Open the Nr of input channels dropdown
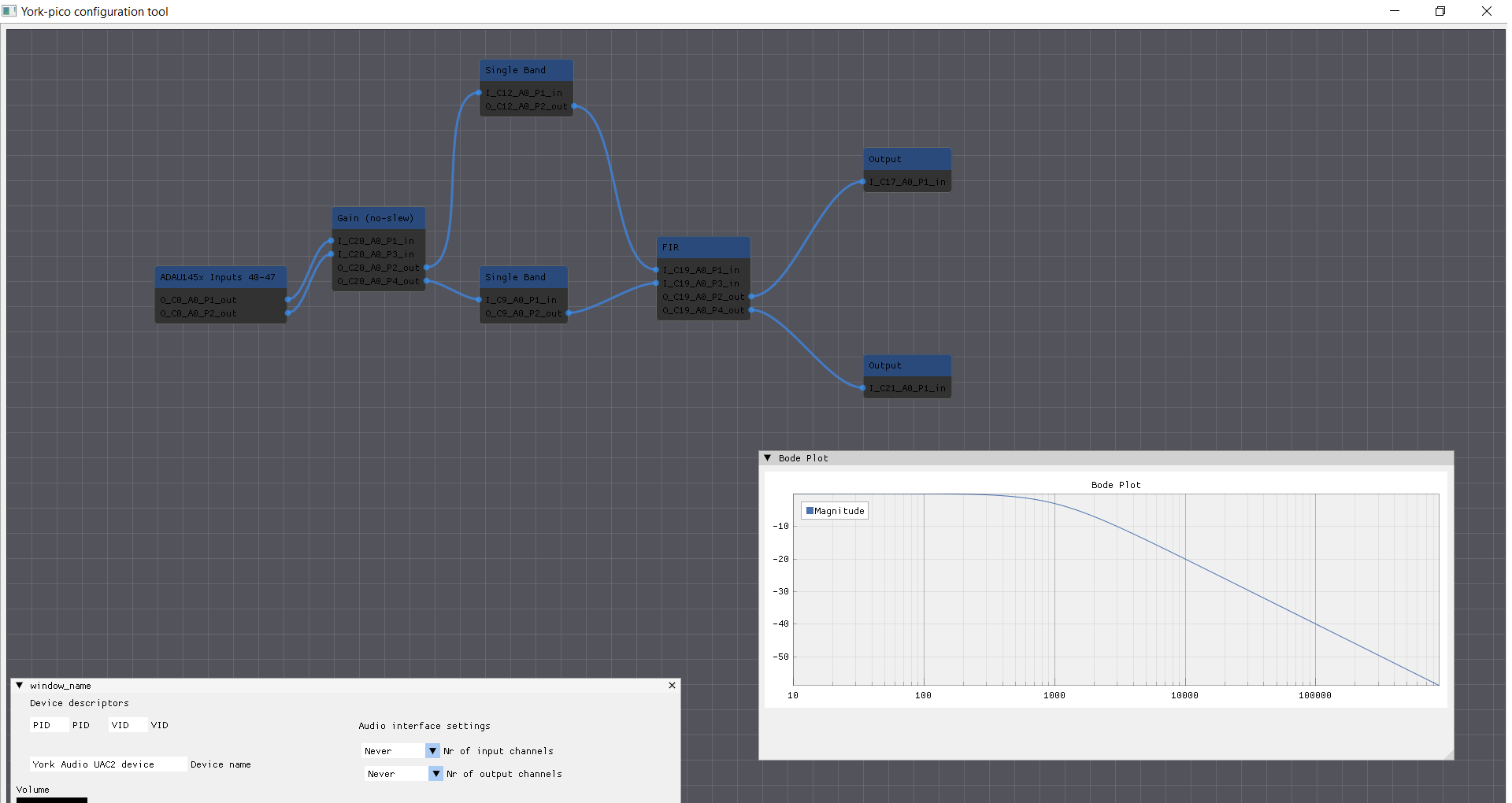 432,751
